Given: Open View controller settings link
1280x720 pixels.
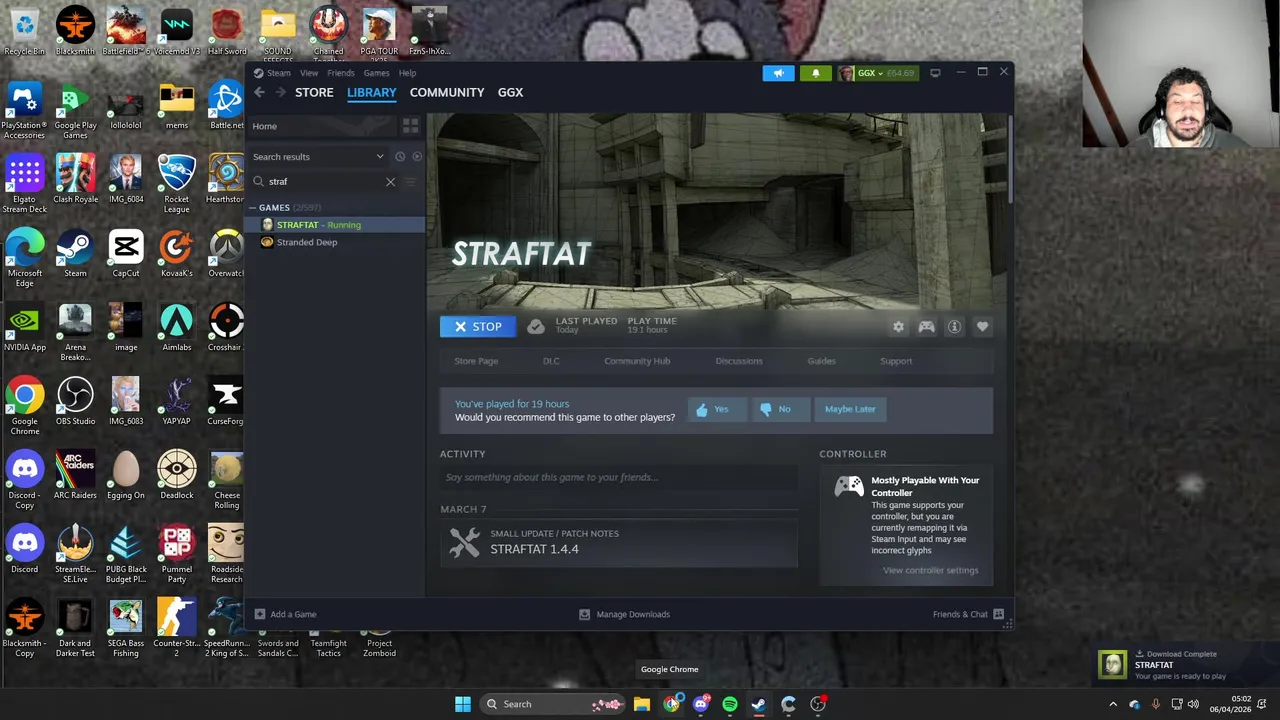Looking at the screenshot, I should point(930,570).
